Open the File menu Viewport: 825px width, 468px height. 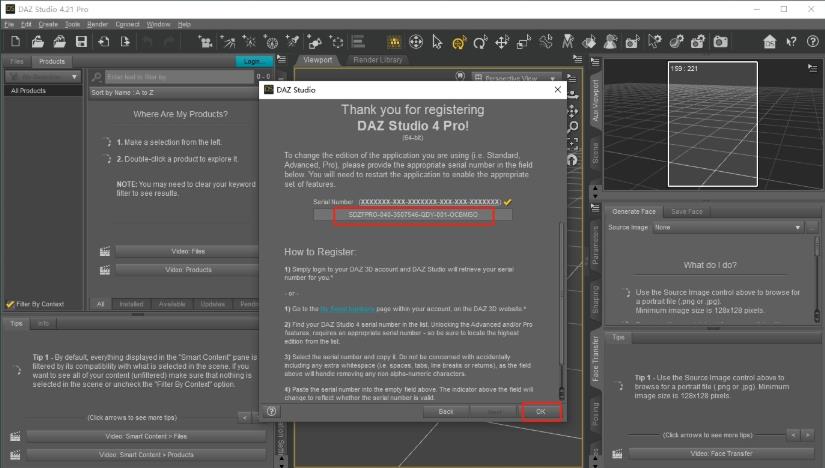(9, 24)
